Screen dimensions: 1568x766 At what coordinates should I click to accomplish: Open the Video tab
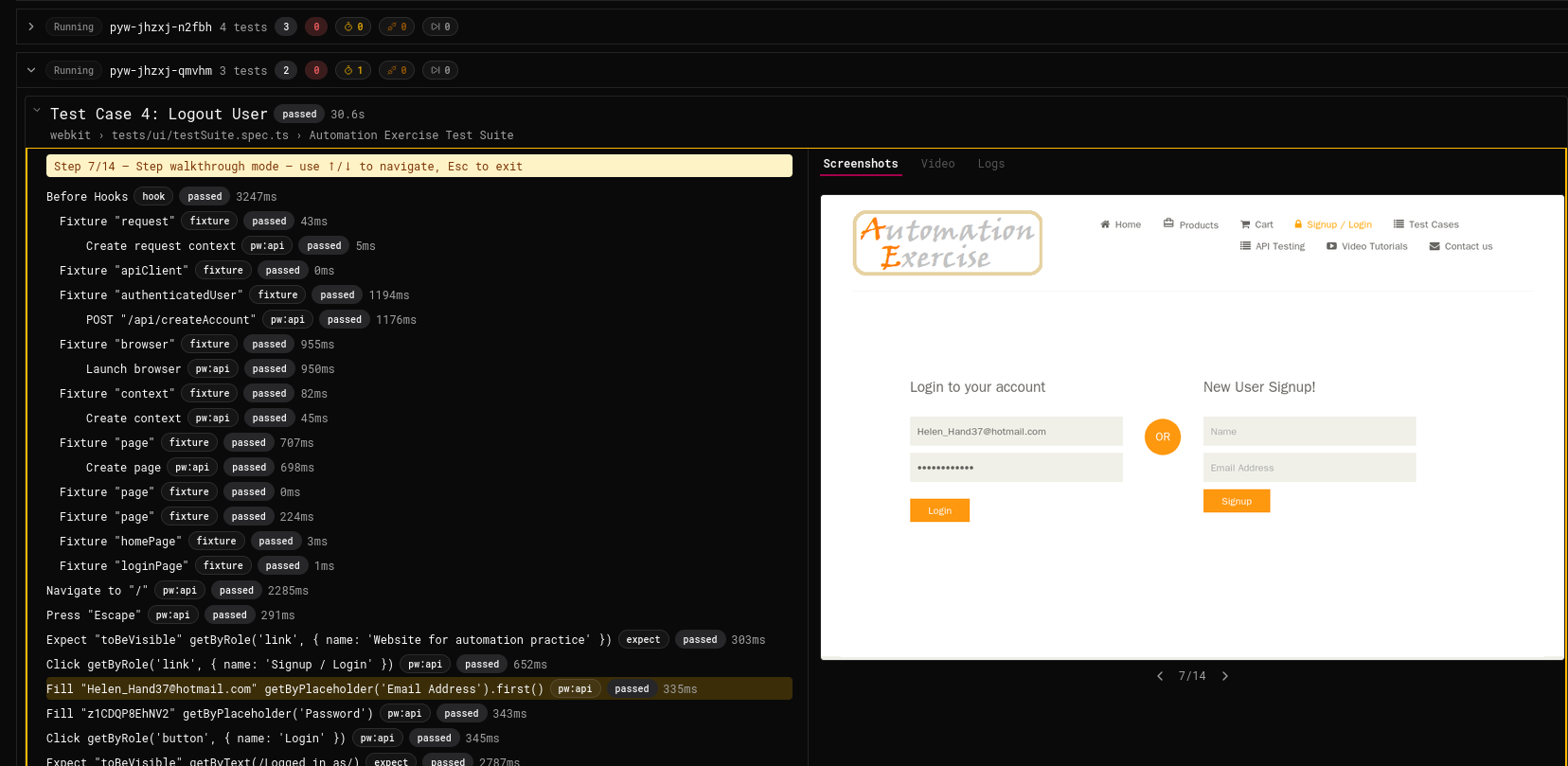tap(937, 164)
